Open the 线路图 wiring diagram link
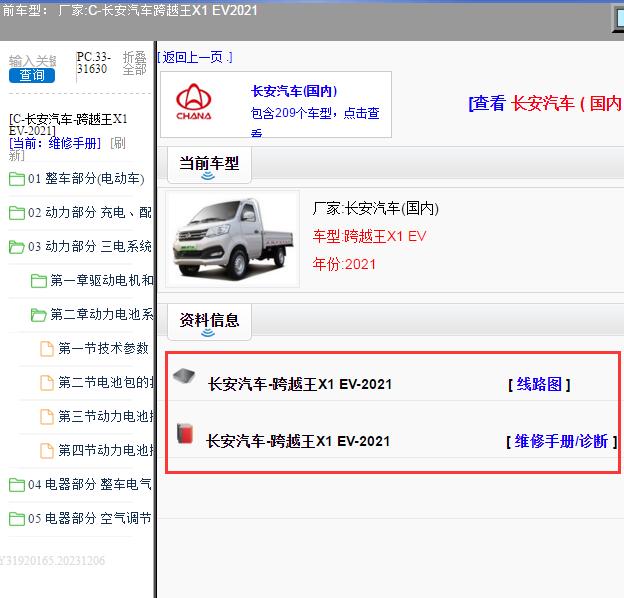Screen dimensions: 624x598 (539, 384)
